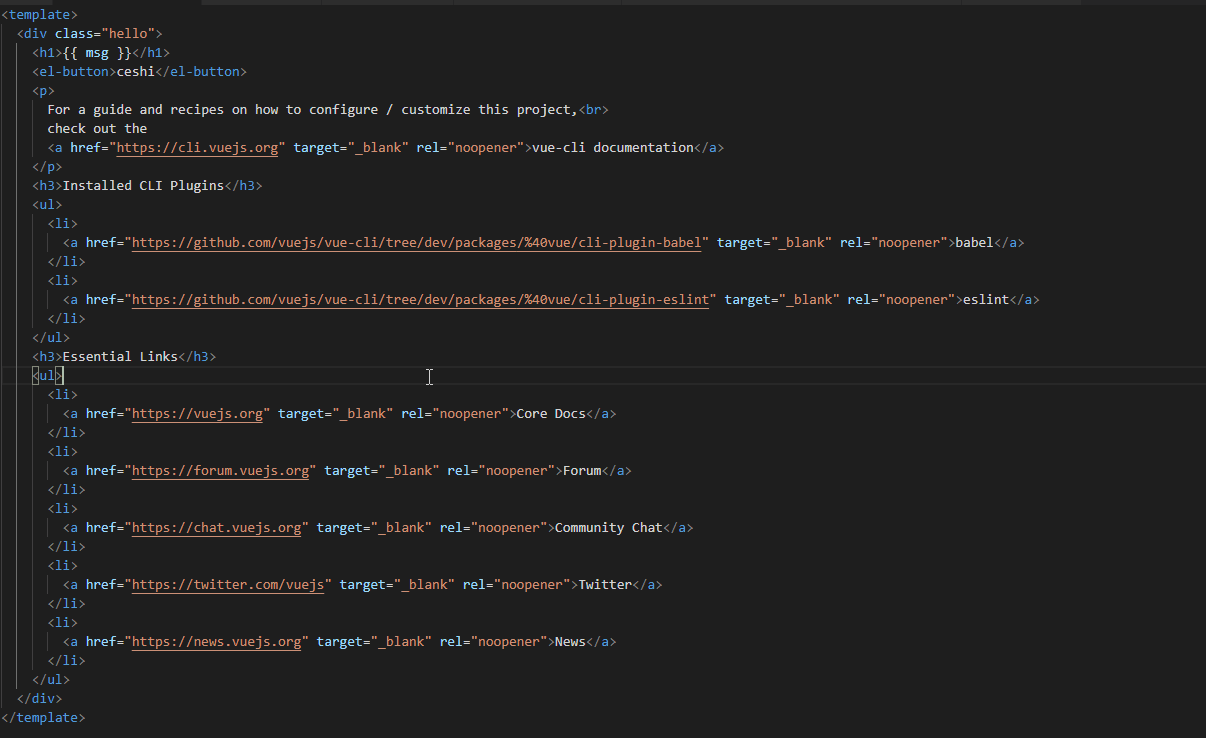Click the word 'babel' anchor text
The image size is (1206, 738).
pos(975,242)
